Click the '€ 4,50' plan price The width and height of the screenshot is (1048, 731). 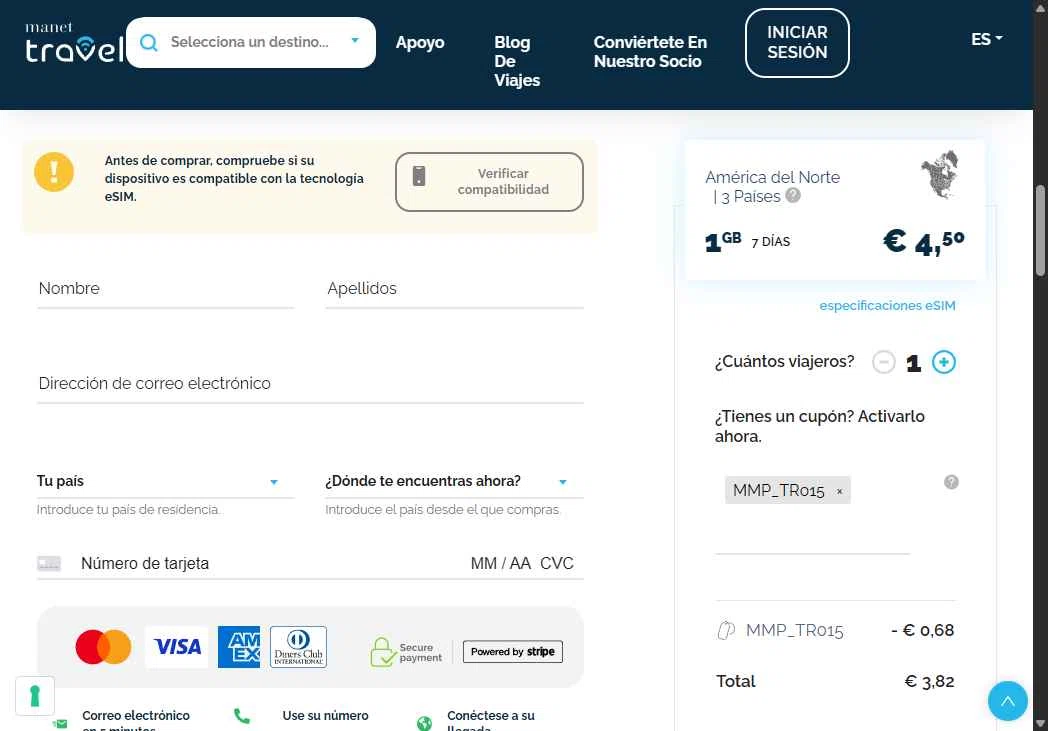(923, 243)
